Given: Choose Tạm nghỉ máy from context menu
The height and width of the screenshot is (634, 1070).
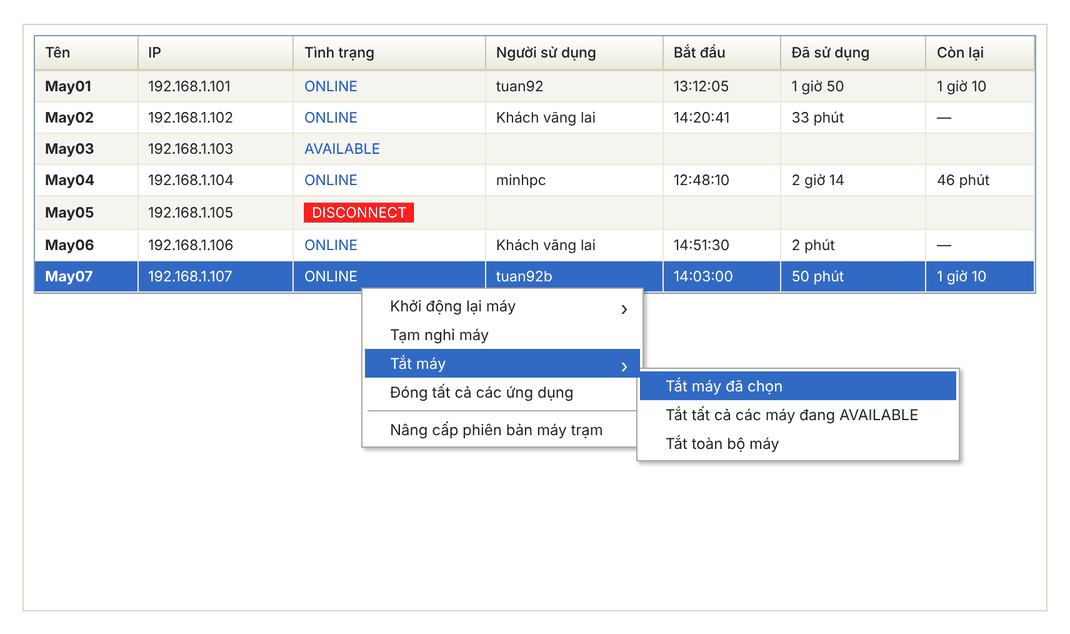Looking at the screenshot, I should point(502,335).
